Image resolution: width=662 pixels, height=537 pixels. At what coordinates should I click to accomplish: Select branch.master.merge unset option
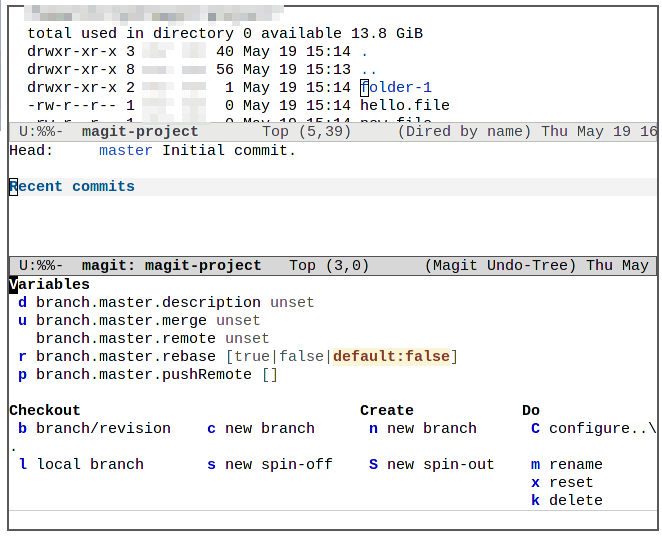[238, 321]
